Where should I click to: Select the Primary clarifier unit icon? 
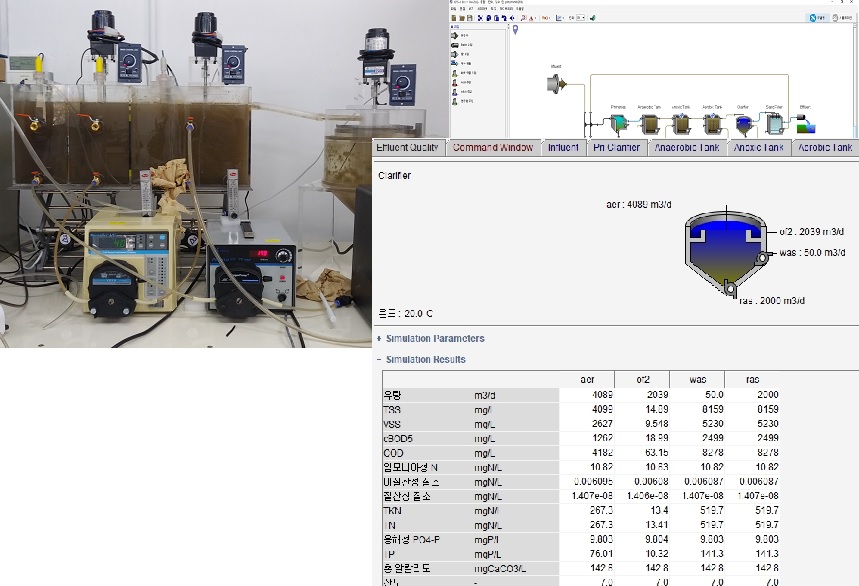click(x=618, y=124)
